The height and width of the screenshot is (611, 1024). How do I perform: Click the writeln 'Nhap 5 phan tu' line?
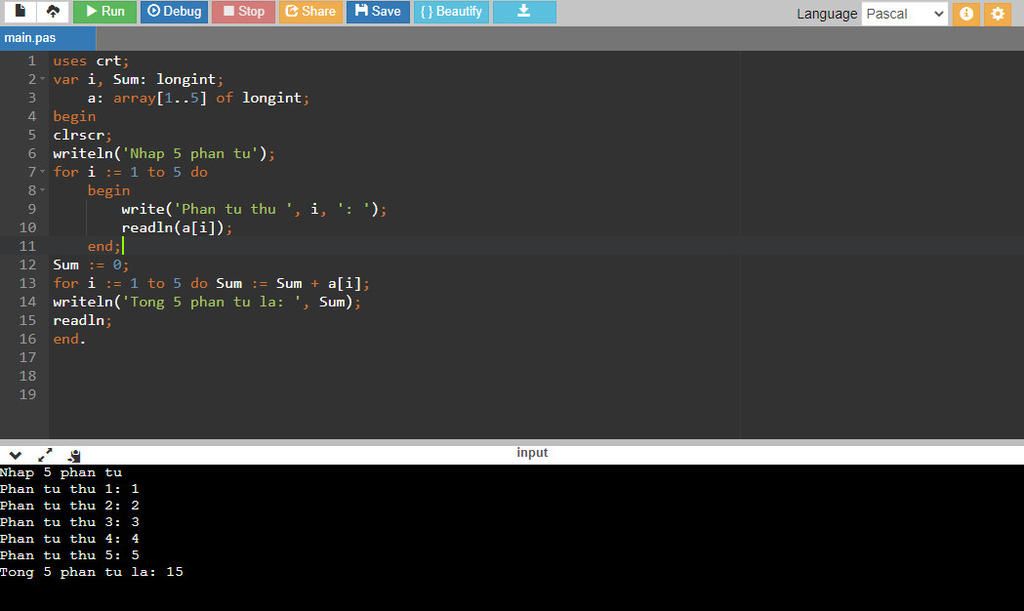pyautogui.click(x=164, y=153)
